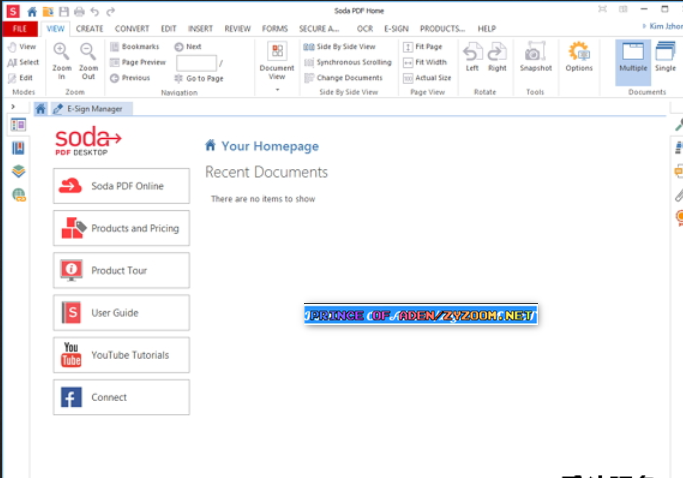This screenshot has width=683, height=478.
Task: Save using the floppy disk icon
Action: pos(64,11)
